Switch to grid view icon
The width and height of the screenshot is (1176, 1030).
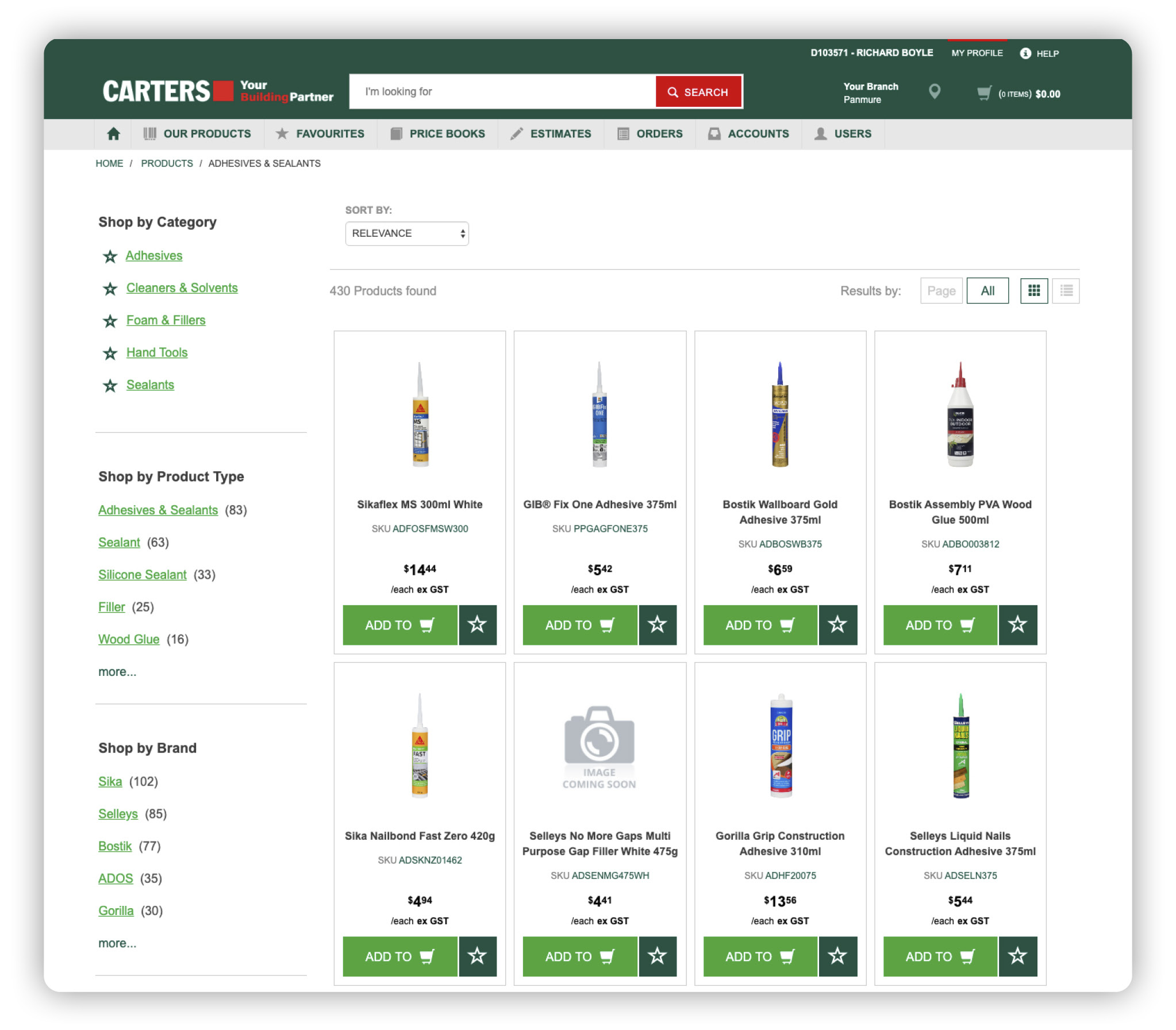[x=1033, y=291]
